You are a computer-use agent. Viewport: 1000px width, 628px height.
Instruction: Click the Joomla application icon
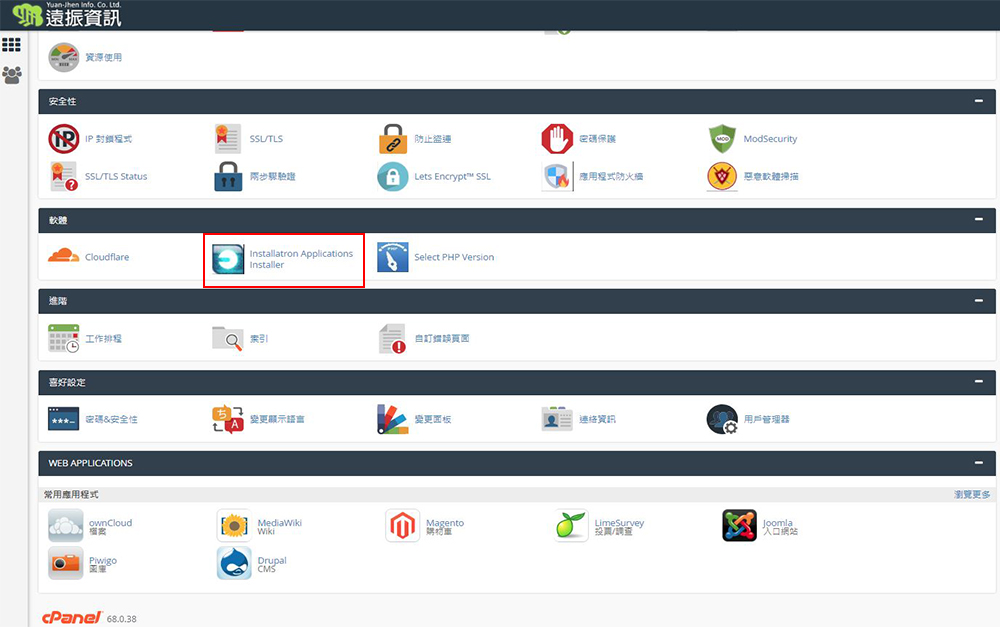click(739, 526)
